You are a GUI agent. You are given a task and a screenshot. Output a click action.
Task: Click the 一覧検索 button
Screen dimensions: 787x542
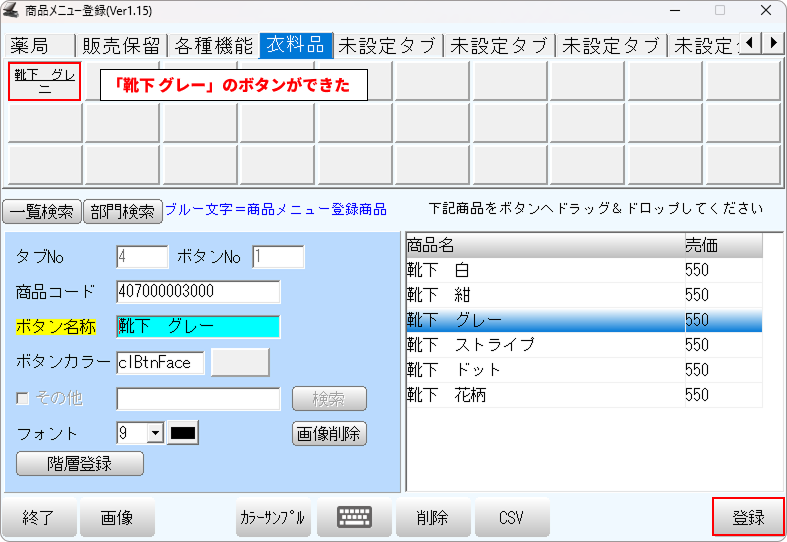(42, 211)
